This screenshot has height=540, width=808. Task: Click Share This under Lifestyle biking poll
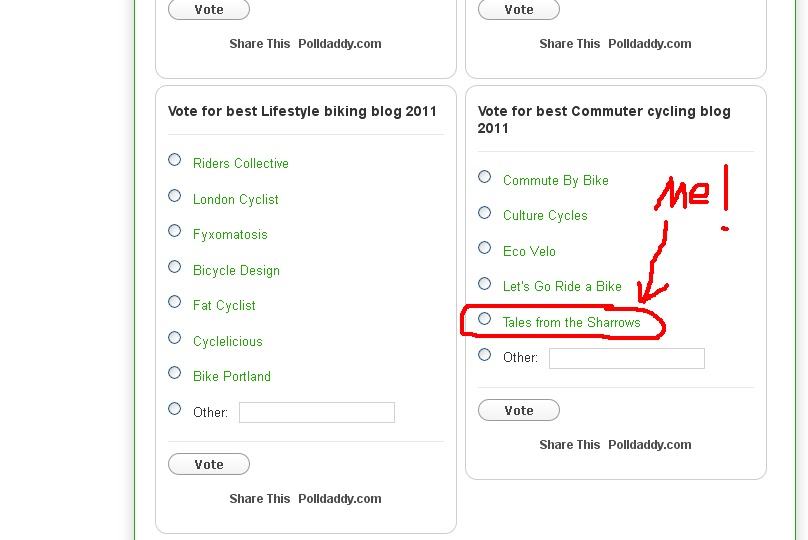[260, 498]
